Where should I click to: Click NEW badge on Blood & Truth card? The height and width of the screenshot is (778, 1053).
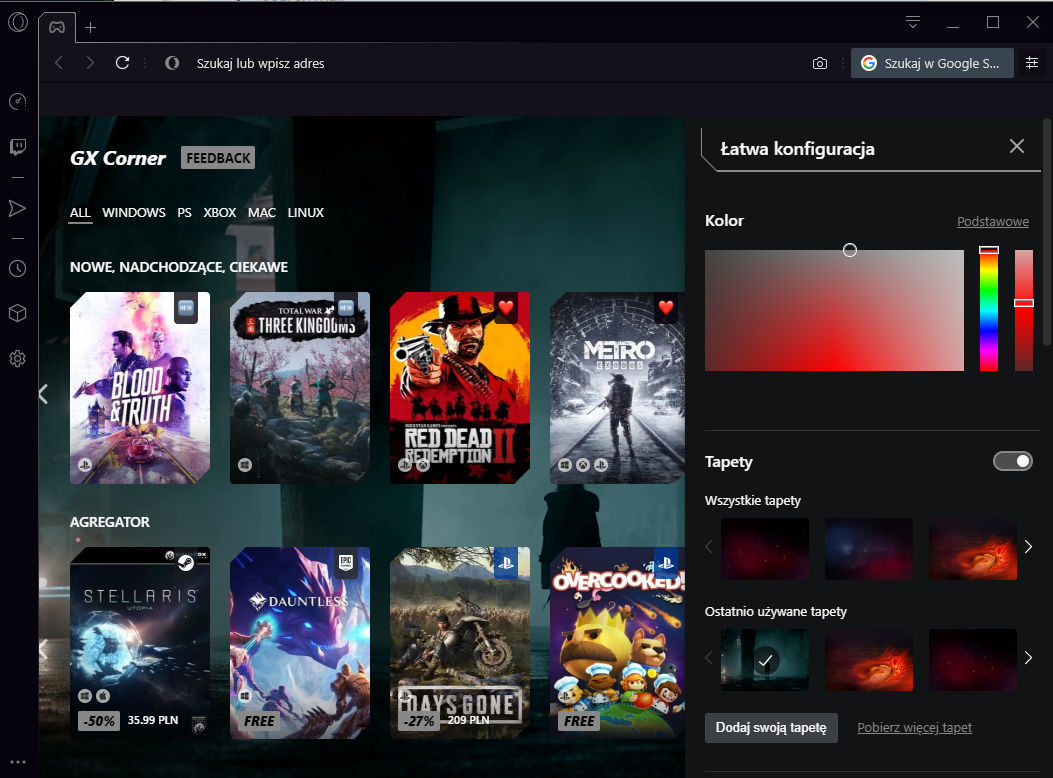pyautogui.click(x=185, y=307)
